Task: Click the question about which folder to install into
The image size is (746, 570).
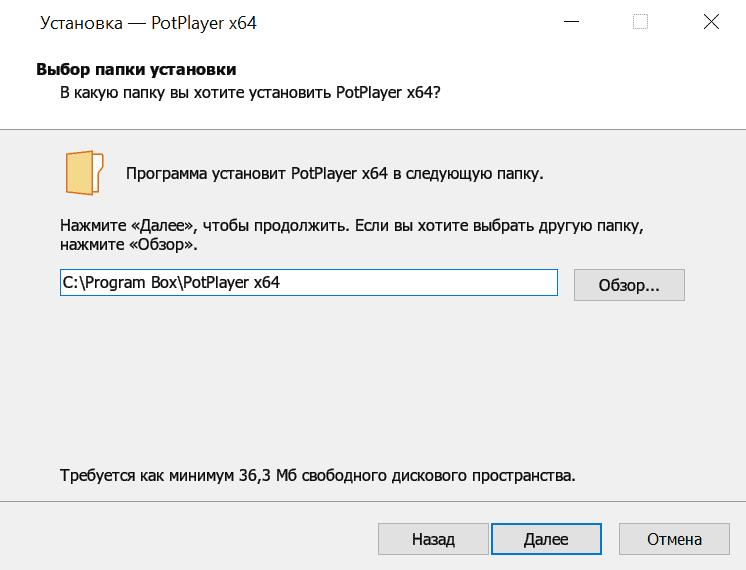Action: coord(250,92)
